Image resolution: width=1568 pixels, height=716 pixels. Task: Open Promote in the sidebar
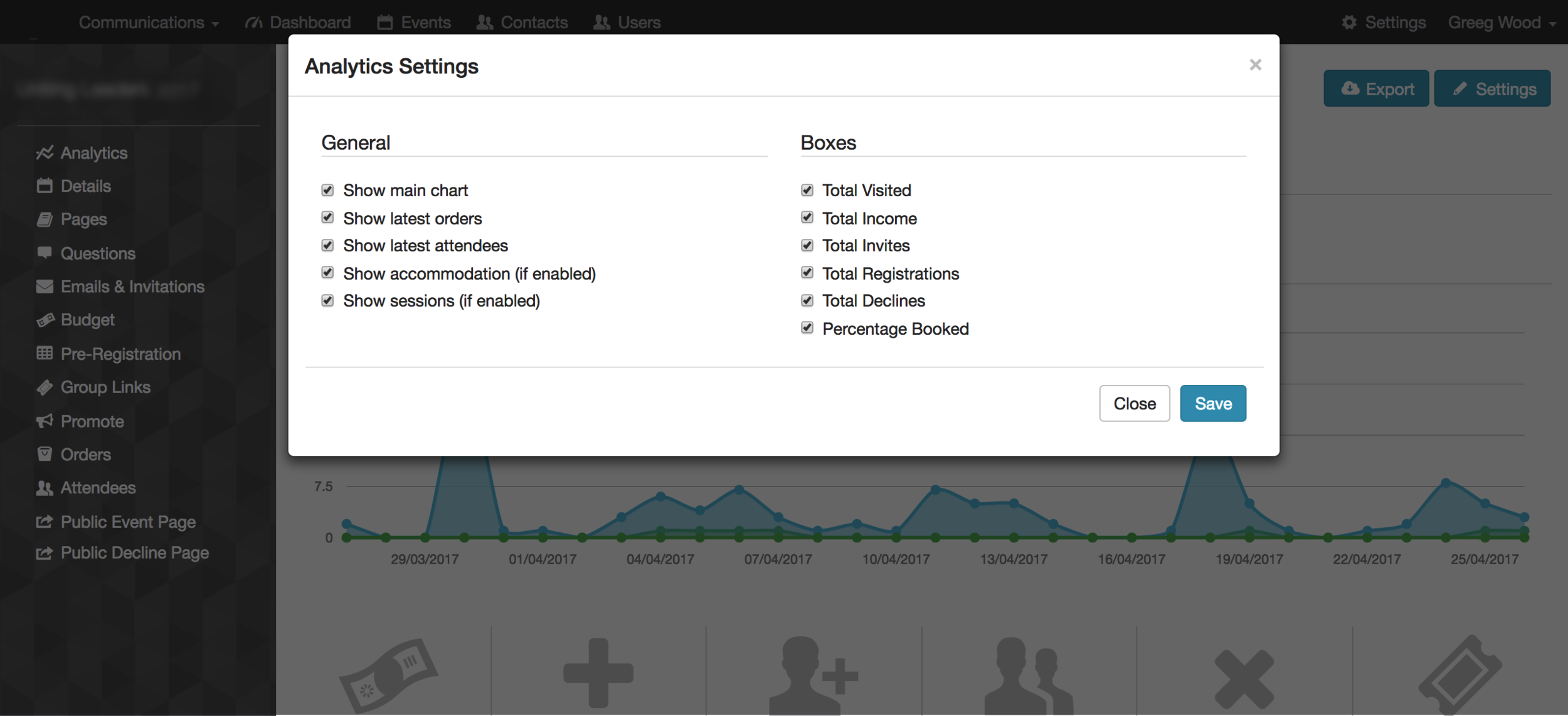coord(80,421)
